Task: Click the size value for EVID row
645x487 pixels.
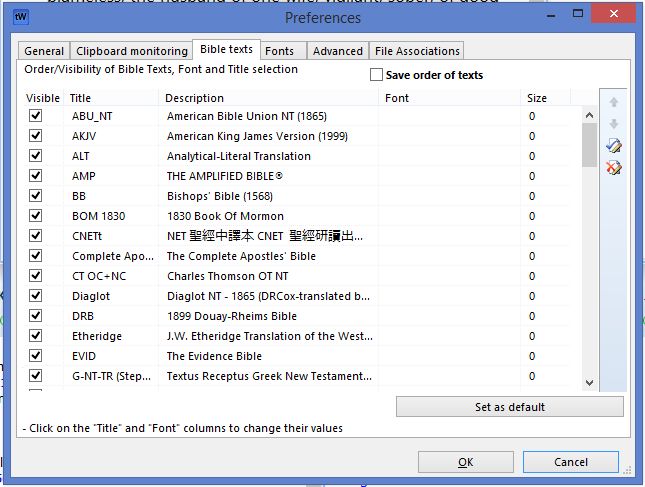Action: coord(532,356)
